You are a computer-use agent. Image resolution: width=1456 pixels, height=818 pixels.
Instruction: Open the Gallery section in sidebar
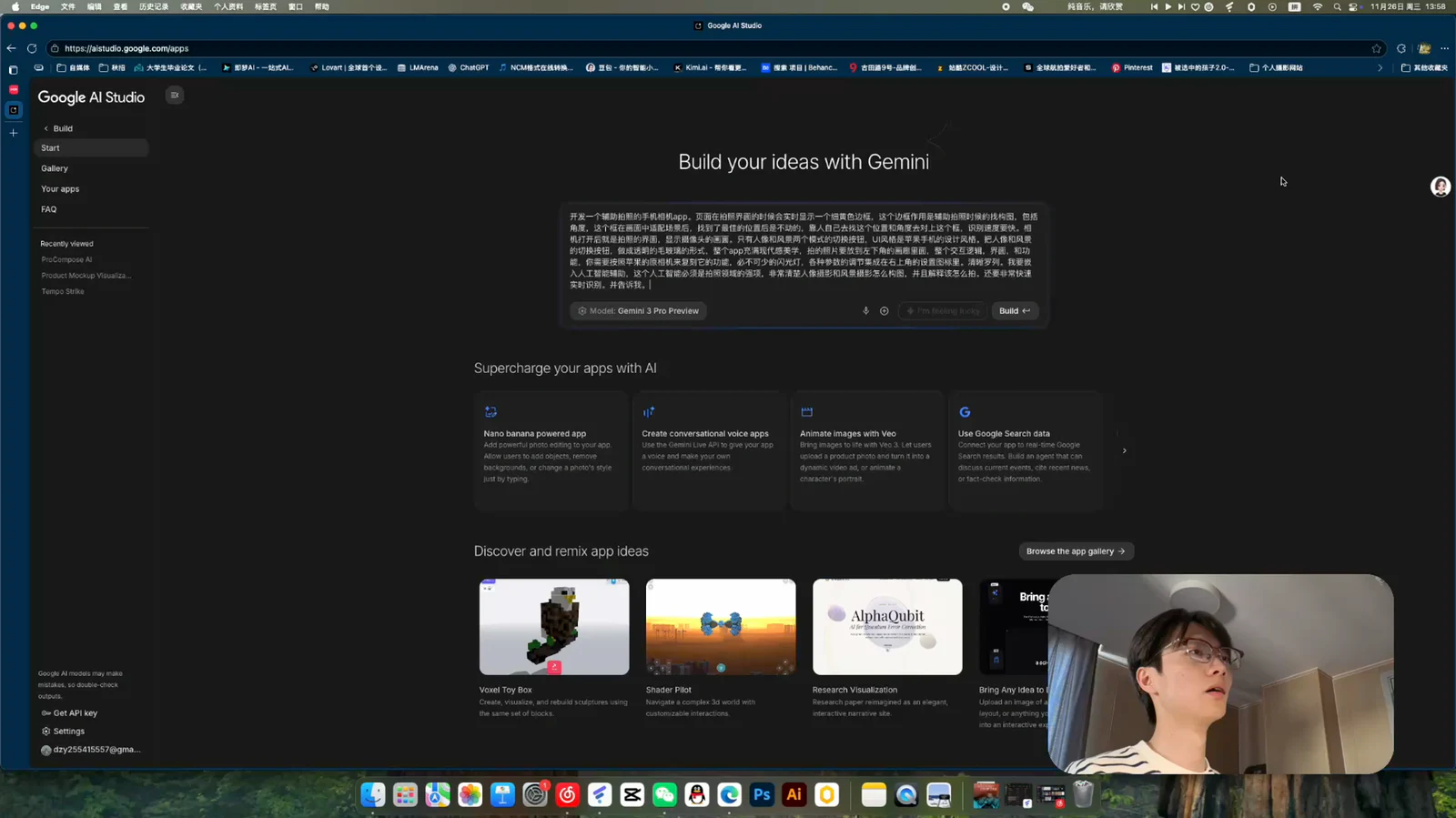coord(55,168)
